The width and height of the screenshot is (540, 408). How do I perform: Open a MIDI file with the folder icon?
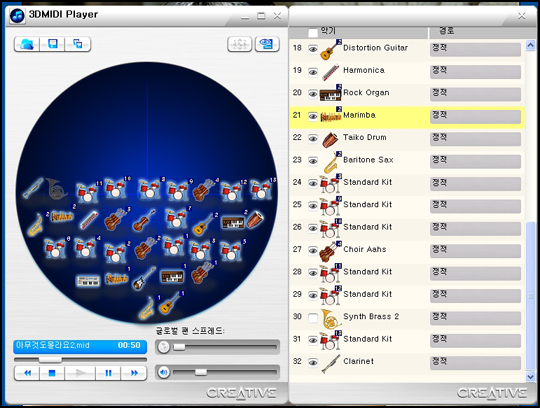tap(27, 44)
